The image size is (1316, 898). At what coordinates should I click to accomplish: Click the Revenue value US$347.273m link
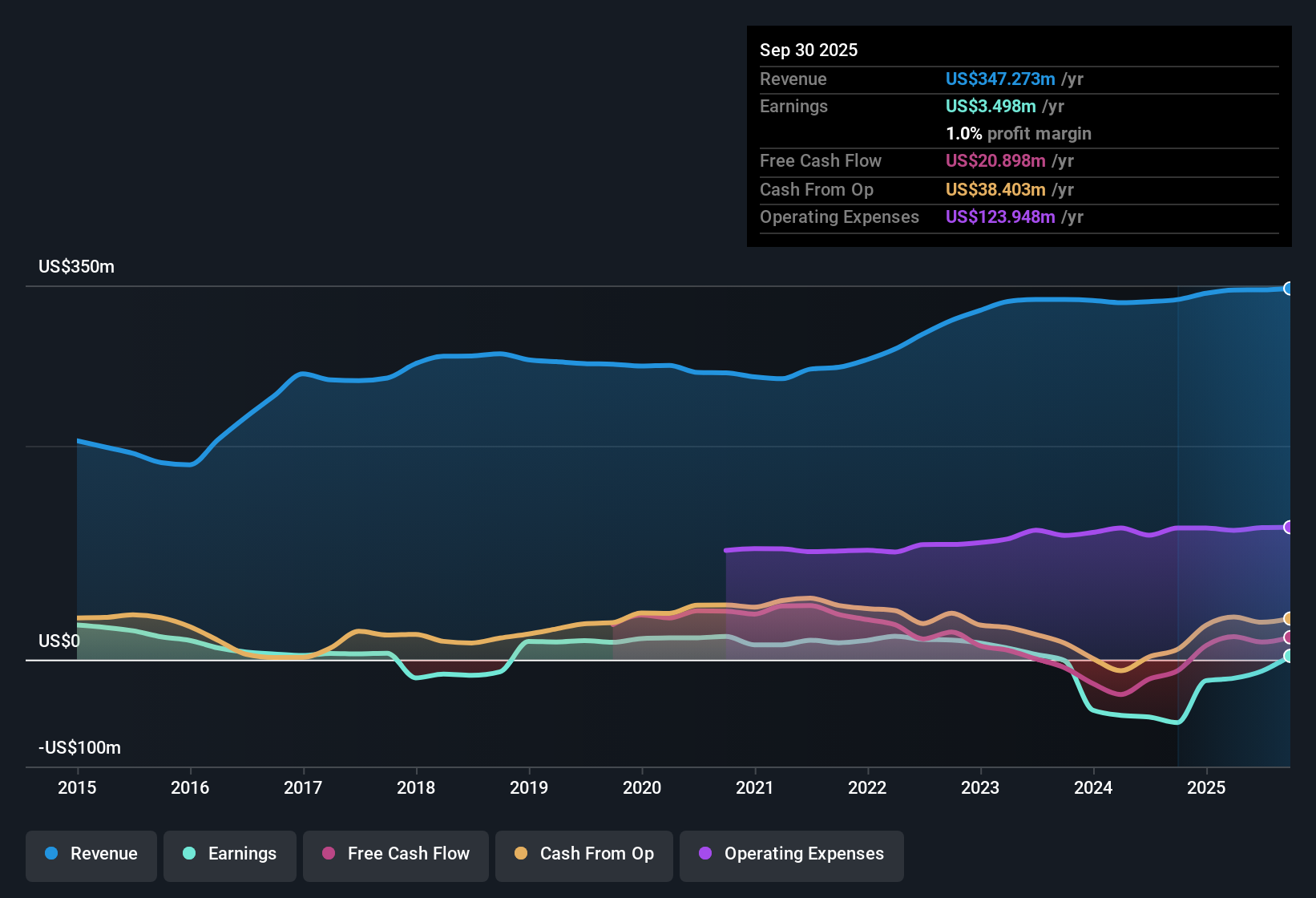pos(1000,79)
